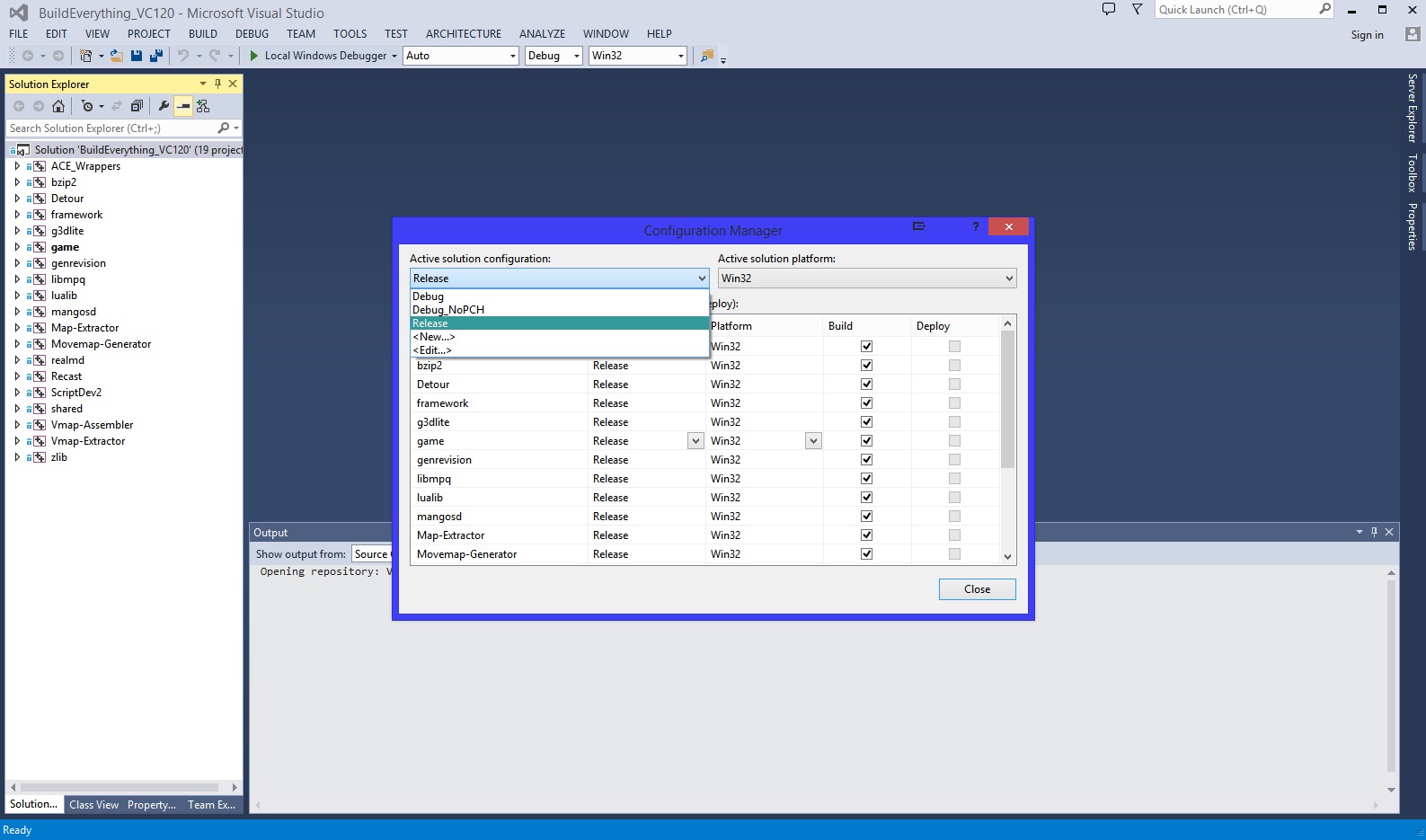
Task: Open Active solution platform Win32 dropdown
Action: (x=867, y=279)
